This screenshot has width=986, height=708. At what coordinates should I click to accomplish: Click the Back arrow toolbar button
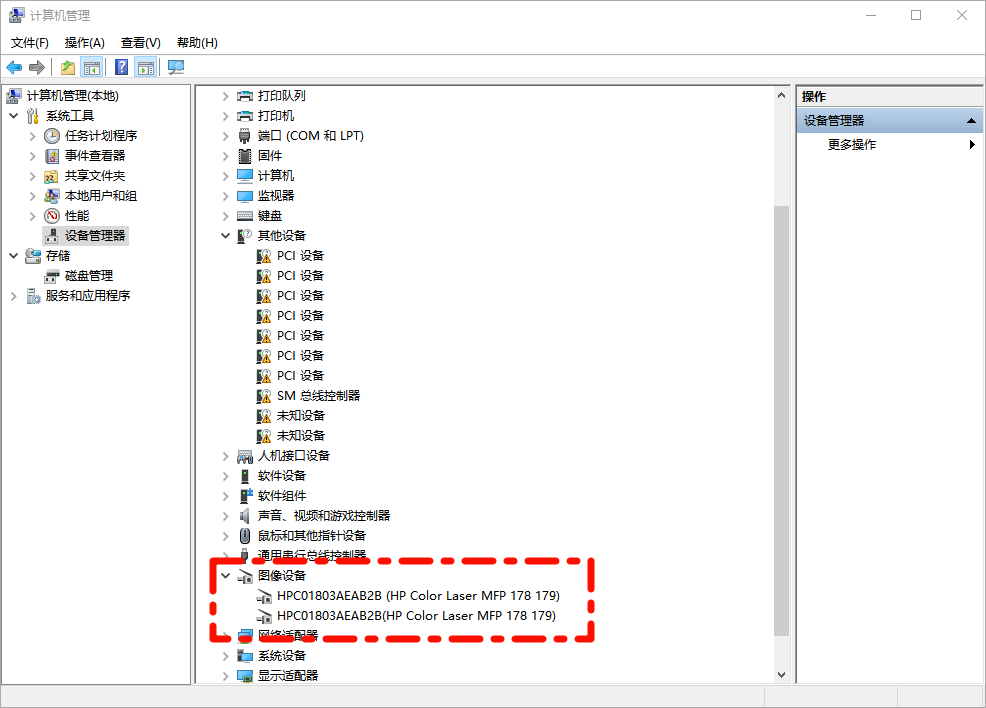(x=14, y=67)
